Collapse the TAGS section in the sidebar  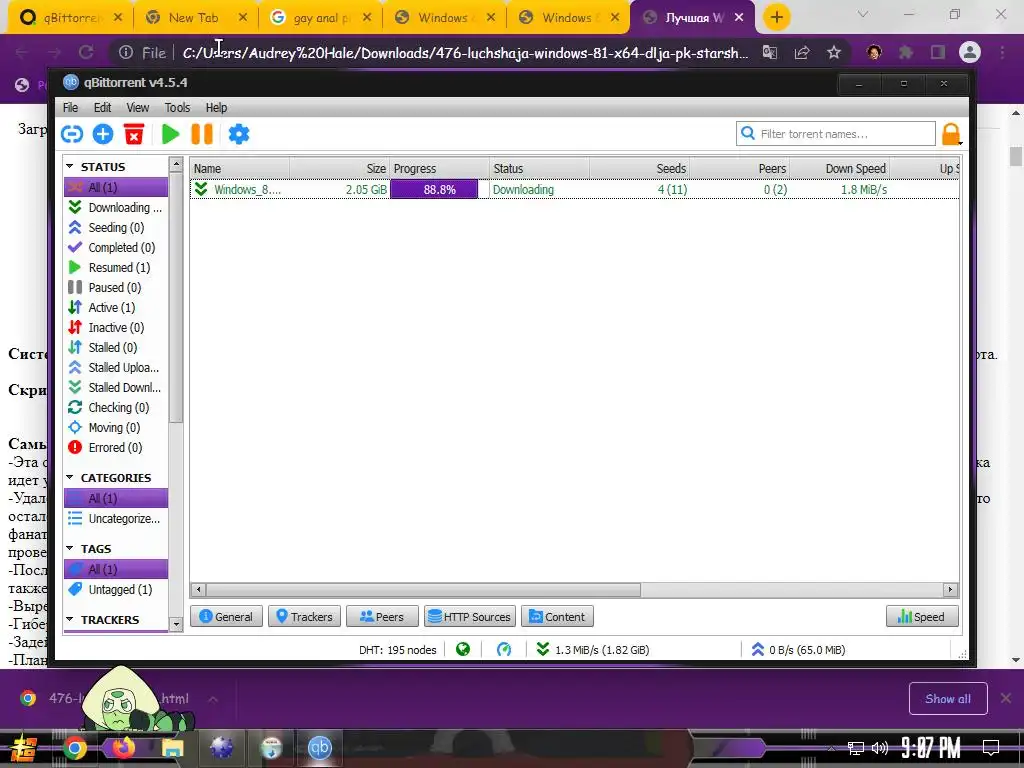click(70, 549)
